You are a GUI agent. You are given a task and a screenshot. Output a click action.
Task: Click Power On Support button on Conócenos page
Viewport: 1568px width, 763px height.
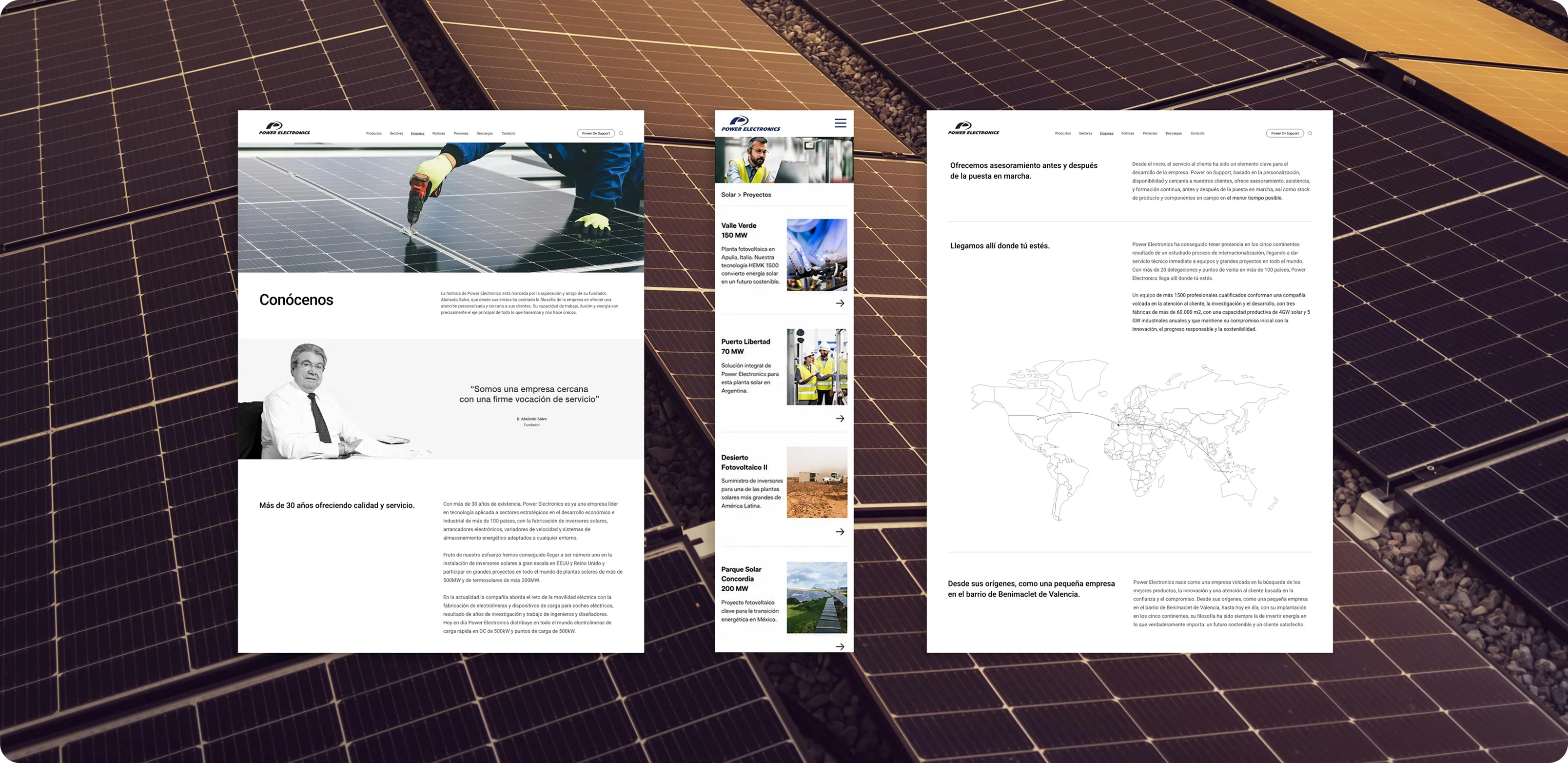[x=596, y=133]
